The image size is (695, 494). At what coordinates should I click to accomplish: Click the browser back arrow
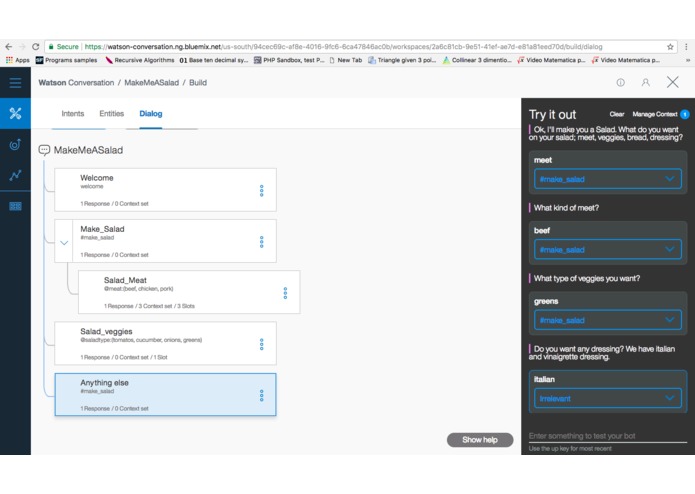coord(8,47)
